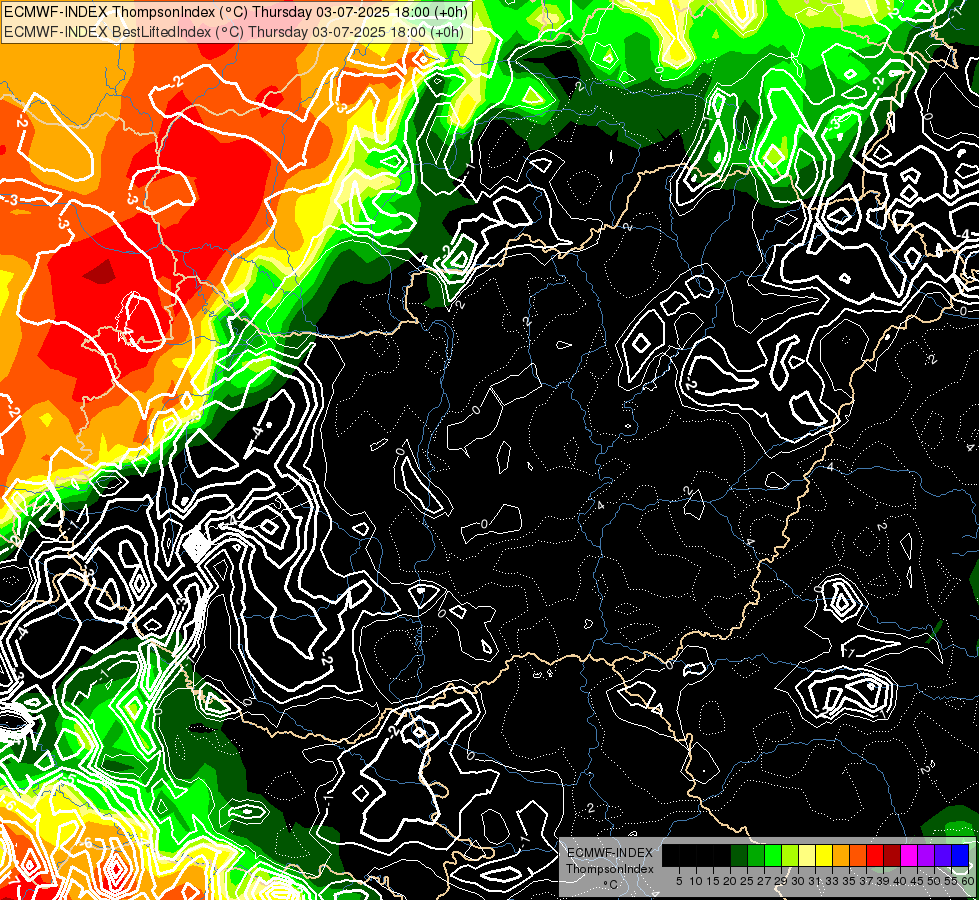Click legend tick value '10'
This screenshot has width=979, height=900.
pos(696,881)
